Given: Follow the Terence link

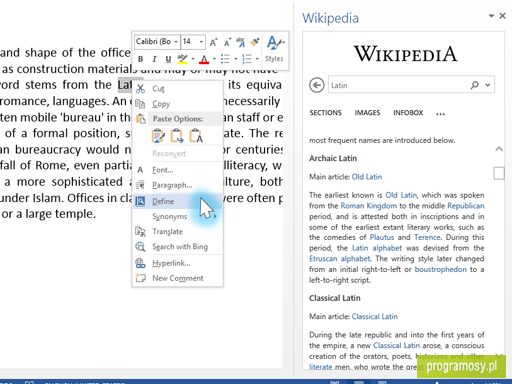Looking at the screenshot, I should point(427,237).
